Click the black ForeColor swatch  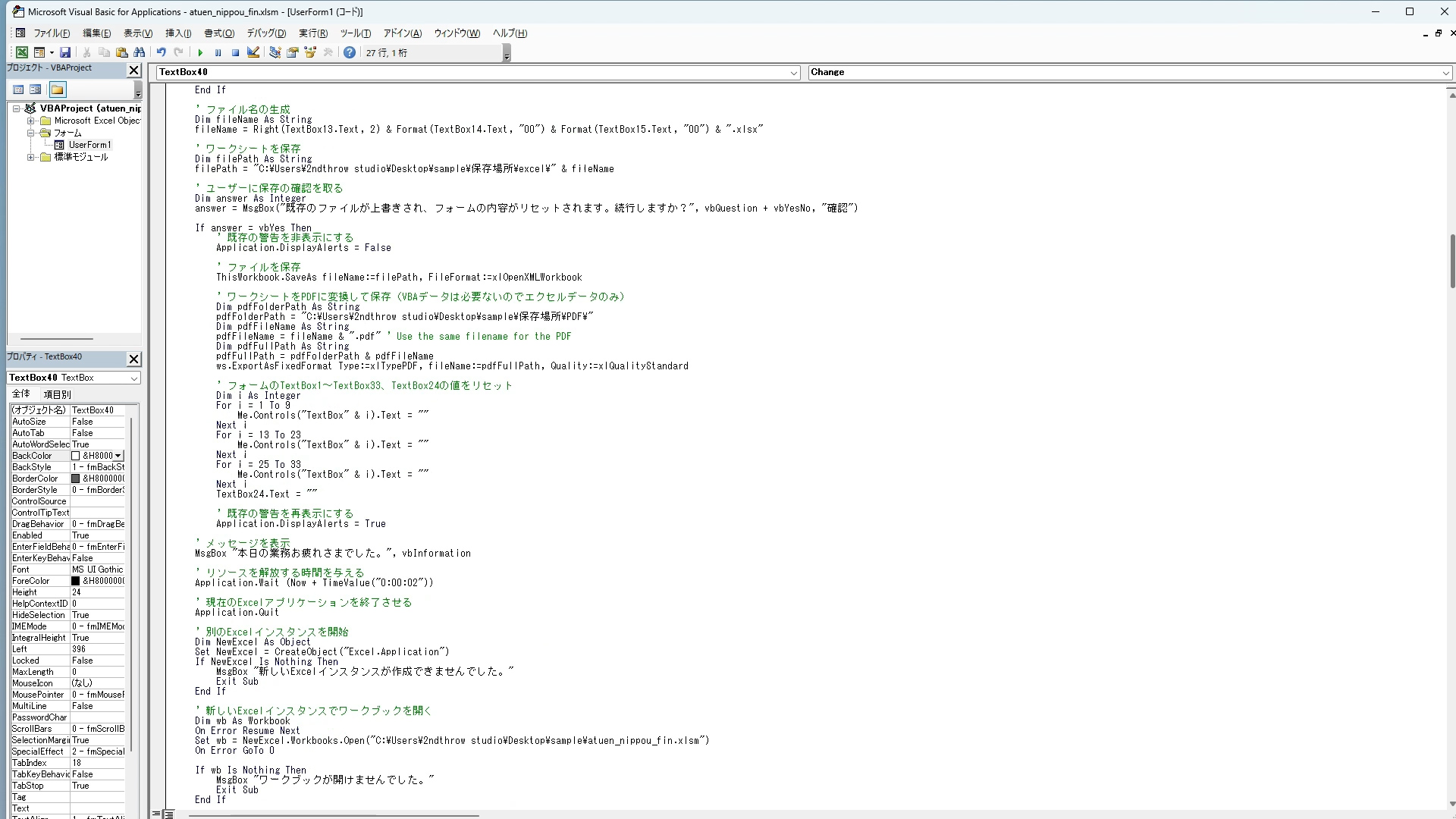click(x=76, y=581)
